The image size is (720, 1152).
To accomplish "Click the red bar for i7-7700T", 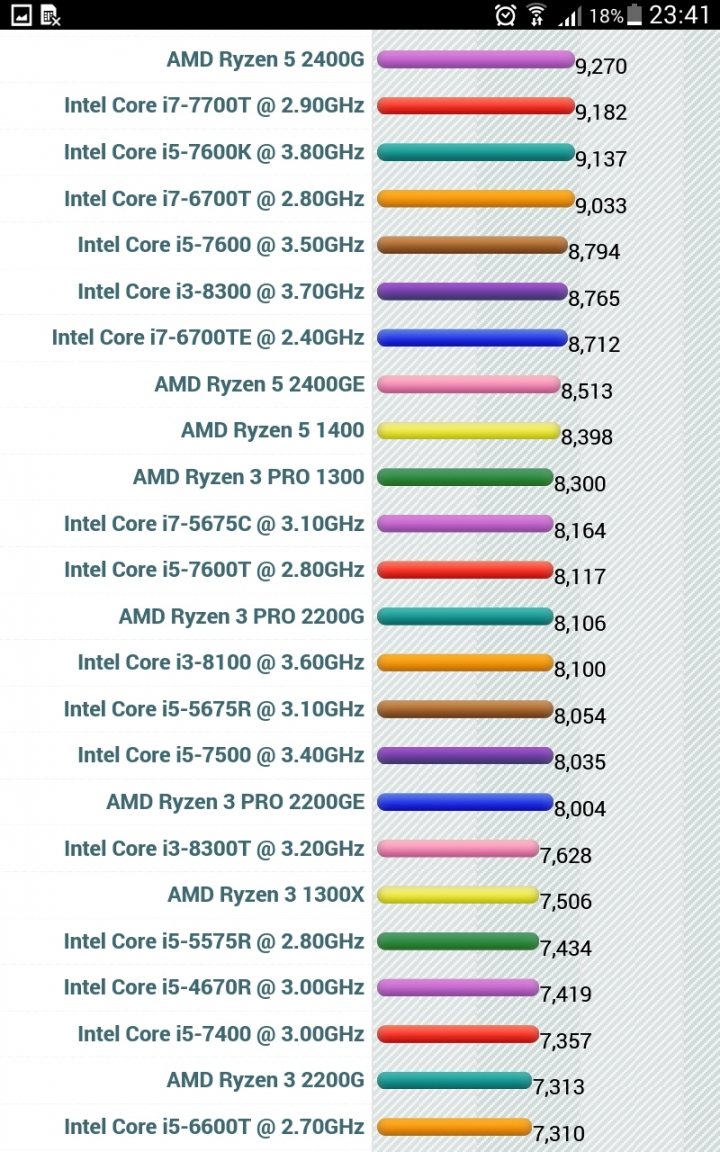I will (x=475, y=106).
